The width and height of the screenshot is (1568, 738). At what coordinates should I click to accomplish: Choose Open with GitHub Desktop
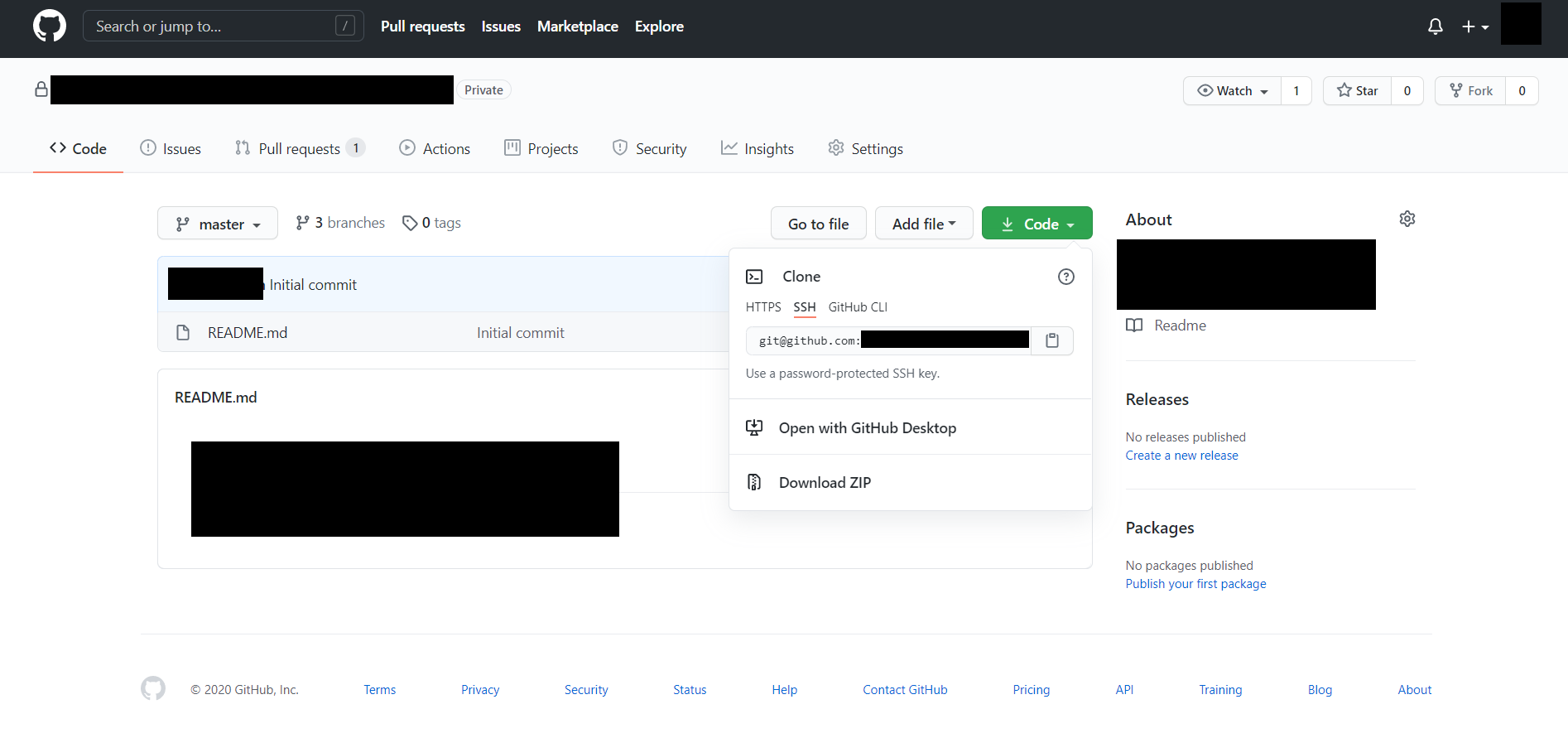click(911, 427)
